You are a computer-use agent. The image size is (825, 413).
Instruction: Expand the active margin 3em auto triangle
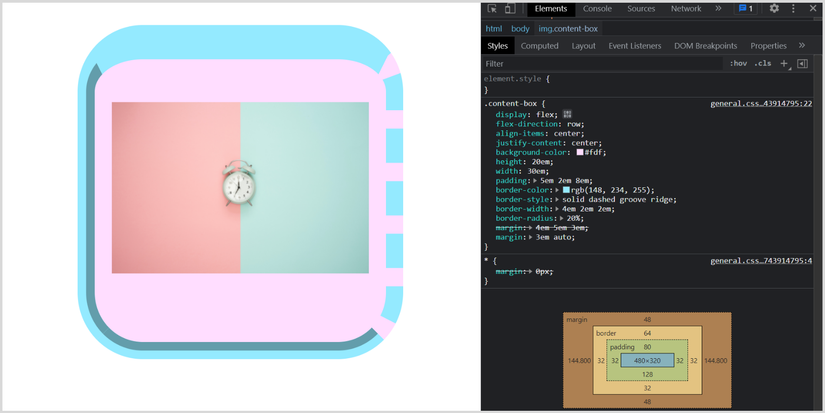click(x=531, y=238)
